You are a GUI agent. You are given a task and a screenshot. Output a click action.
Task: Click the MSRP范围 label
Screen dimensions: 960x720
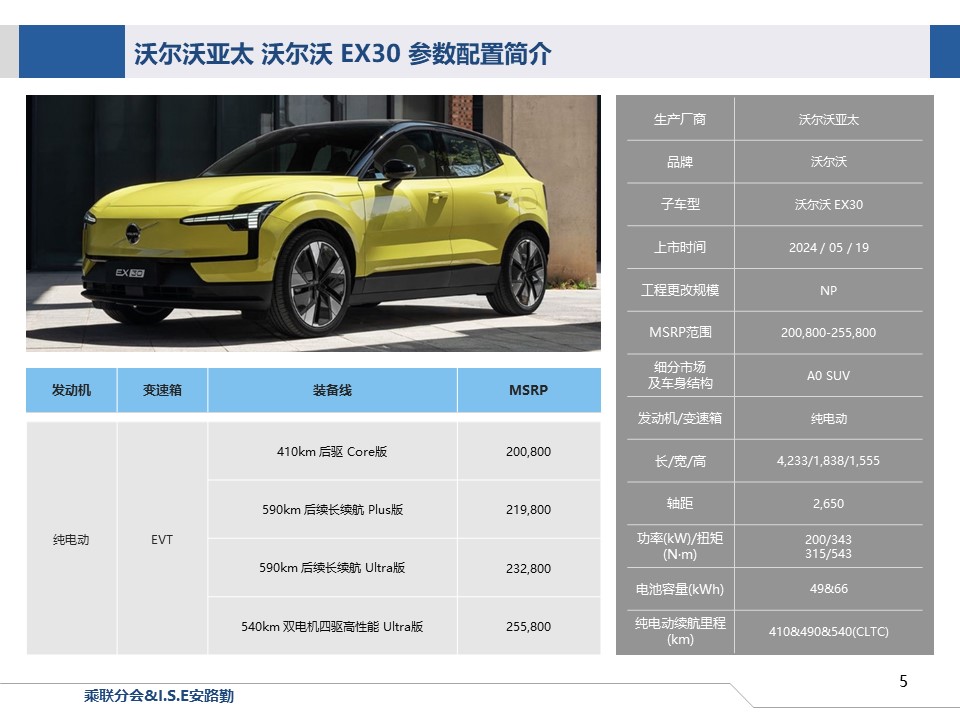click(x=680, y=332)
